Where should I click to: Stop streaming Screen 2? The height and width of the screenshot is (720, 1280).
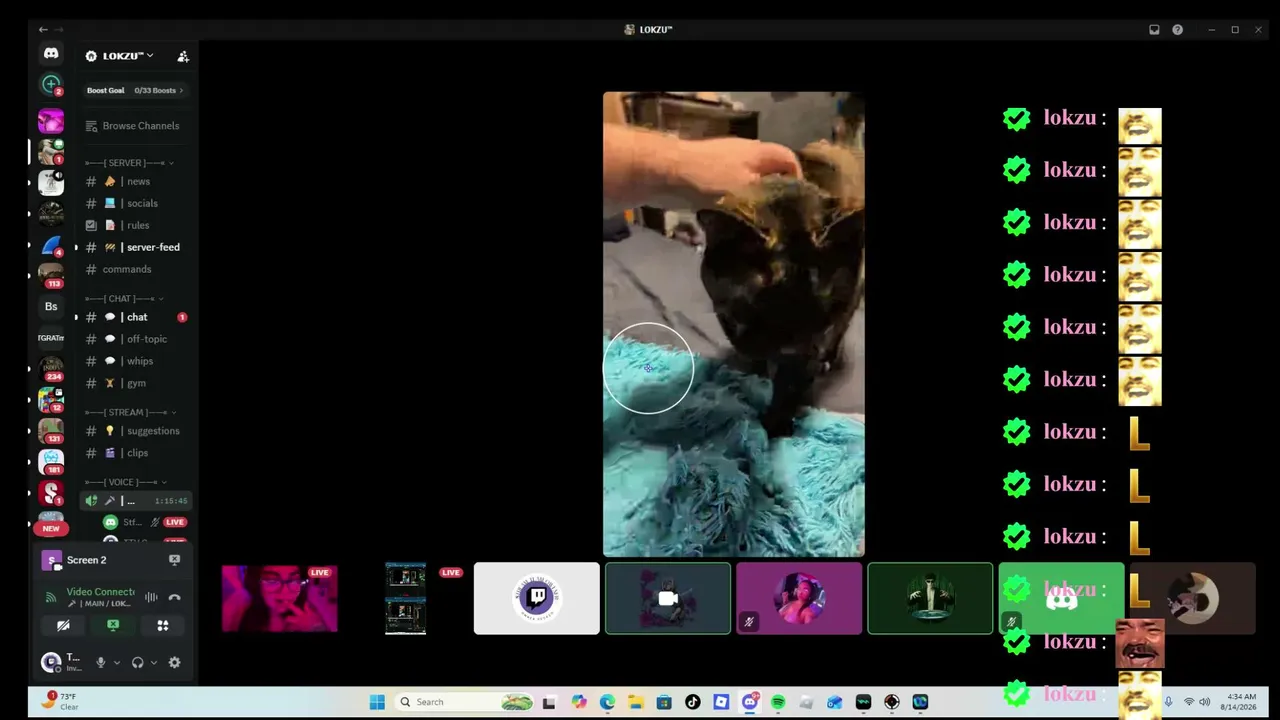coord(174,560)
